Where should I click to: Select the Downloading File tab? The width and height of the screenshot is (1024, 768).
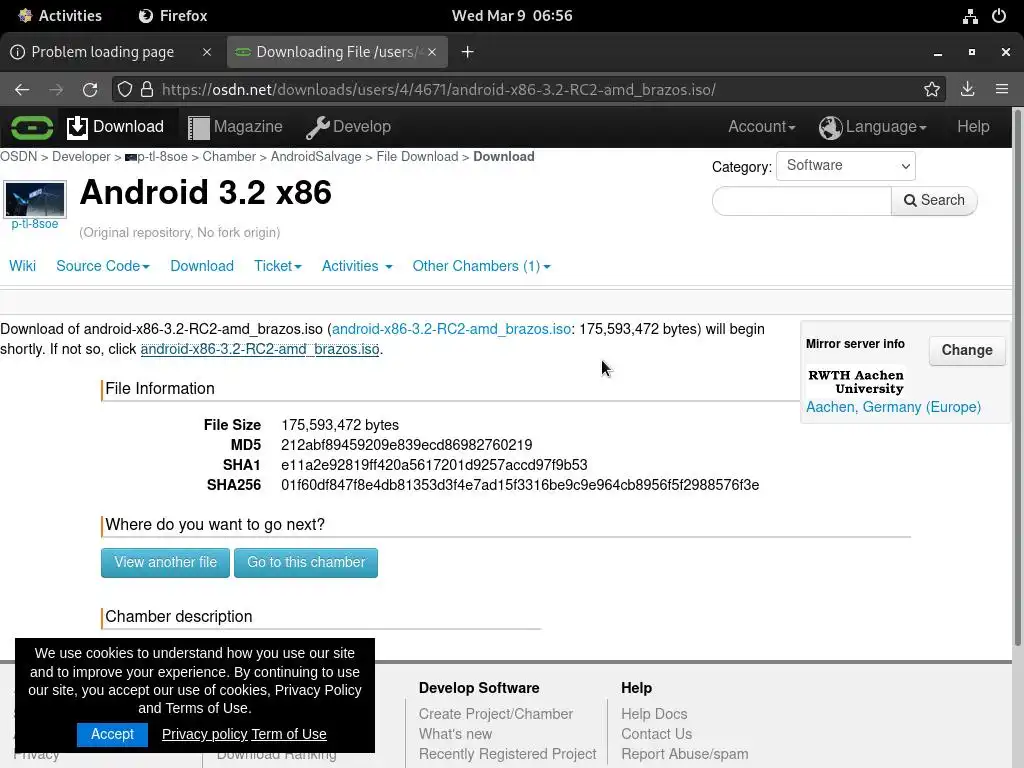coord(337,52)
